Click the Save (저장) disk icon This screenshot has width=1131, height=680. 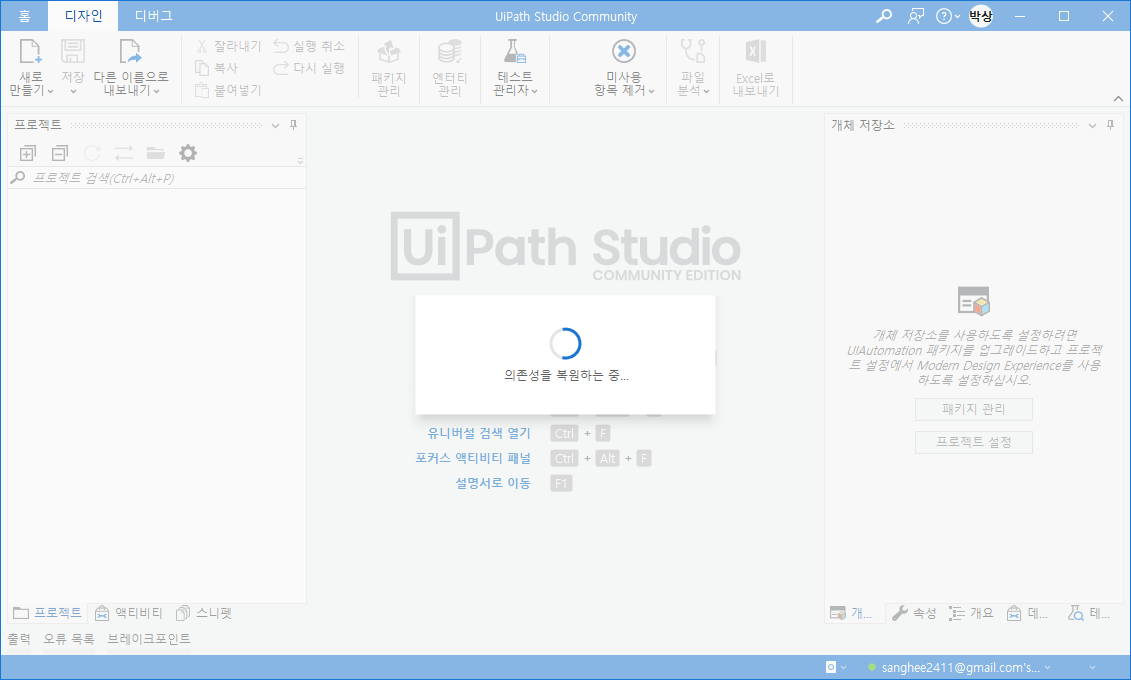coord(72,52)
